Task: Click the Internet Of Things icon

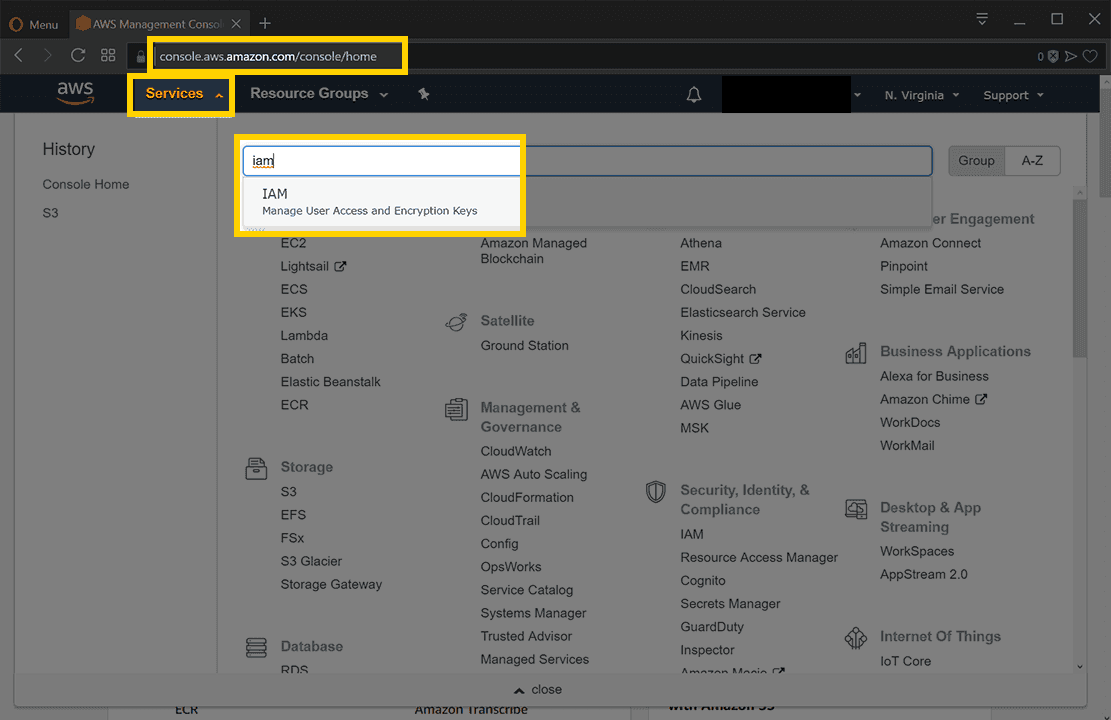Action: 855,637
